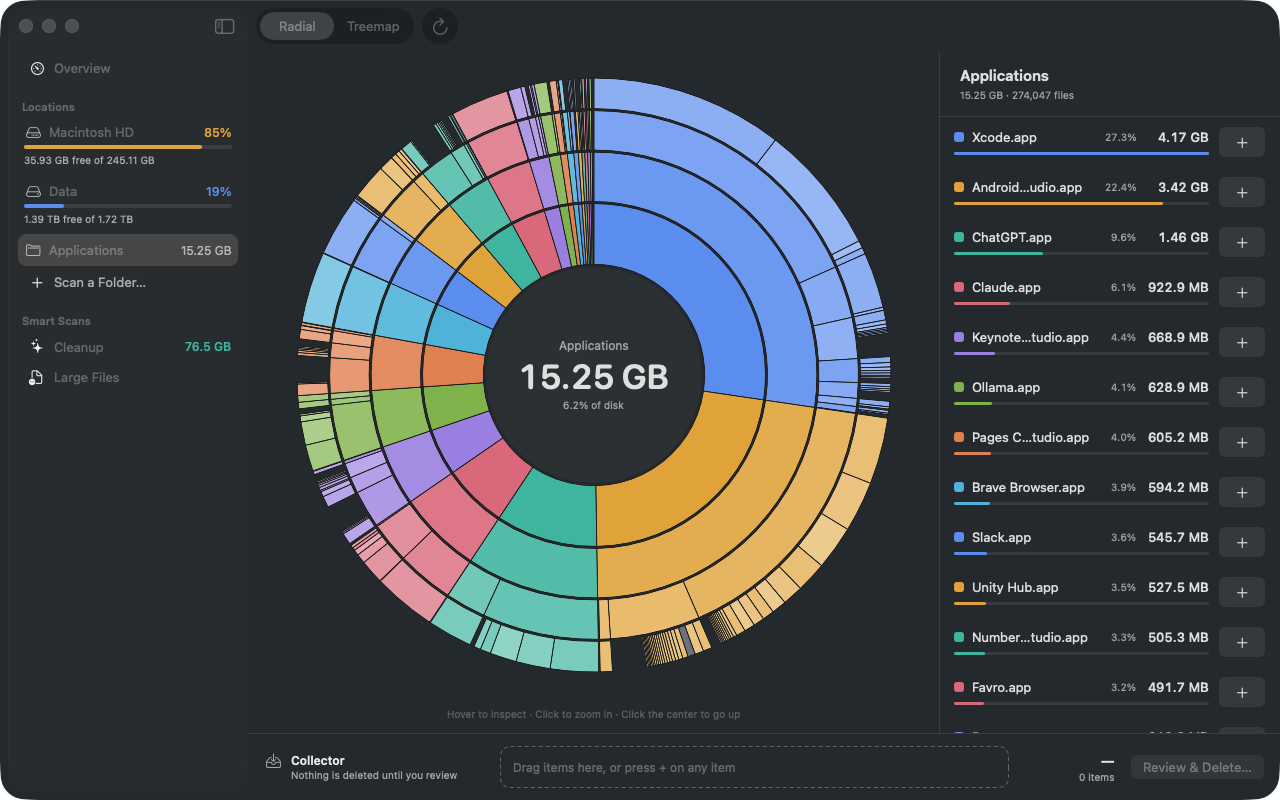The height and width of the screenshot is (800, 1280).
Task: Open the Cleanup smart scan
Action: click(128, 347)
